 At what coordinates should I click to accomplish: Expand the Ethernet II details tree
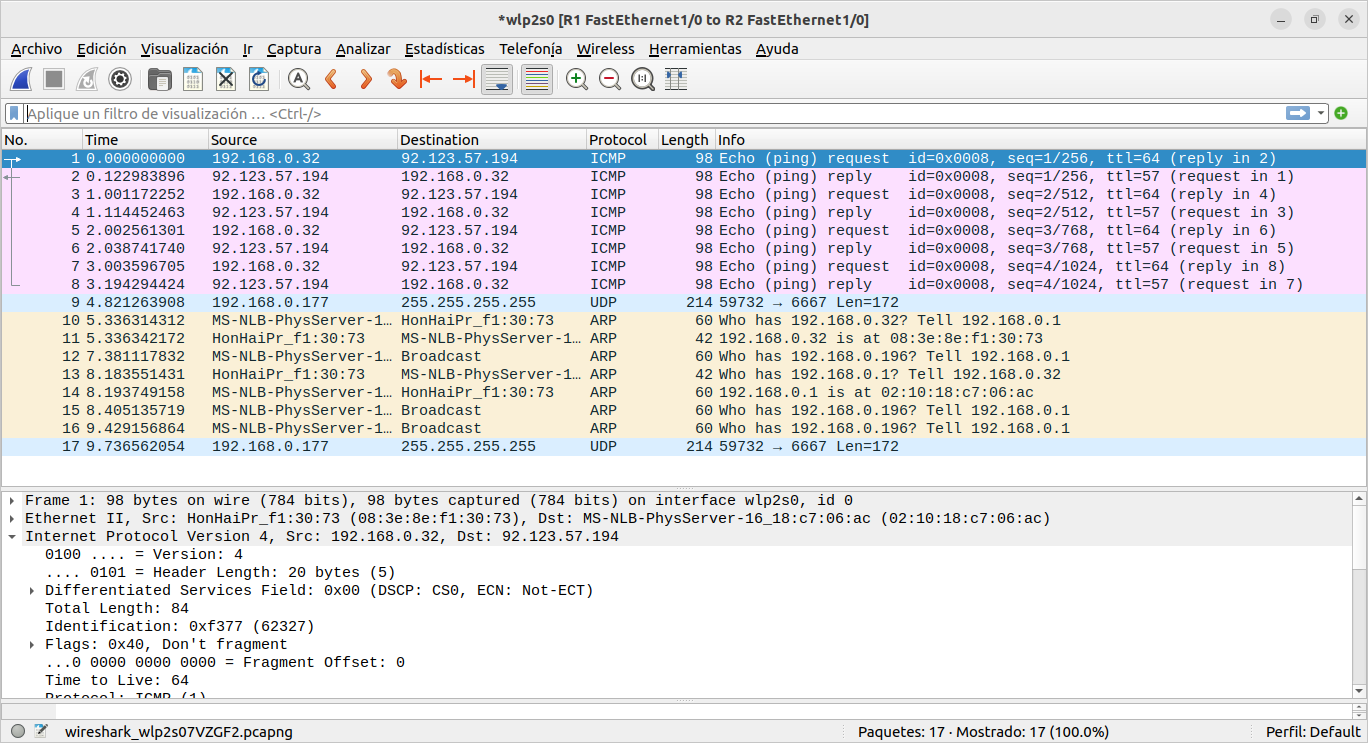[12, 519]
